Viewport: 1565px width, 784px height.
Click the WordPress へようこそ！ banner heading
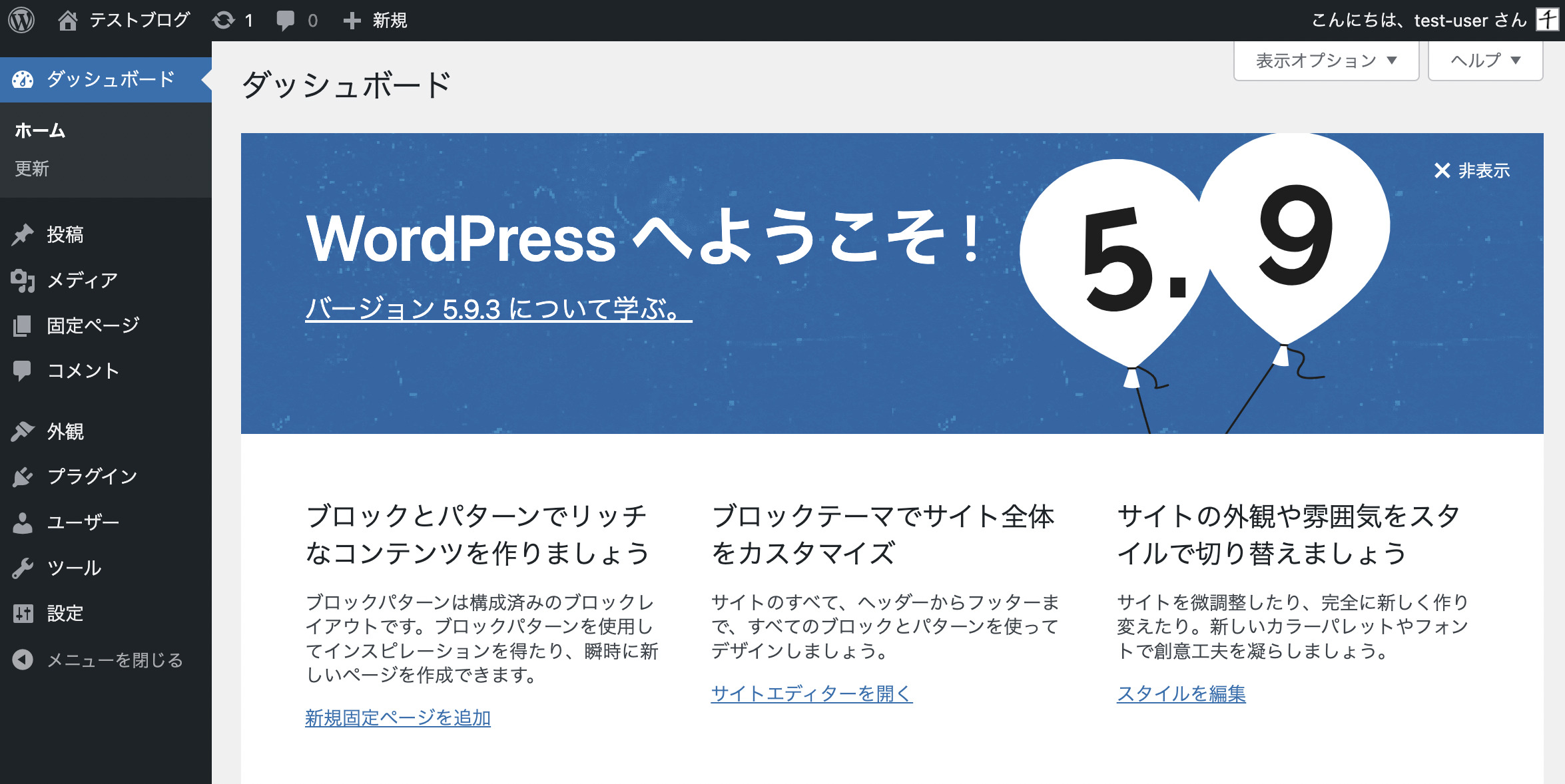pos(643,238)
